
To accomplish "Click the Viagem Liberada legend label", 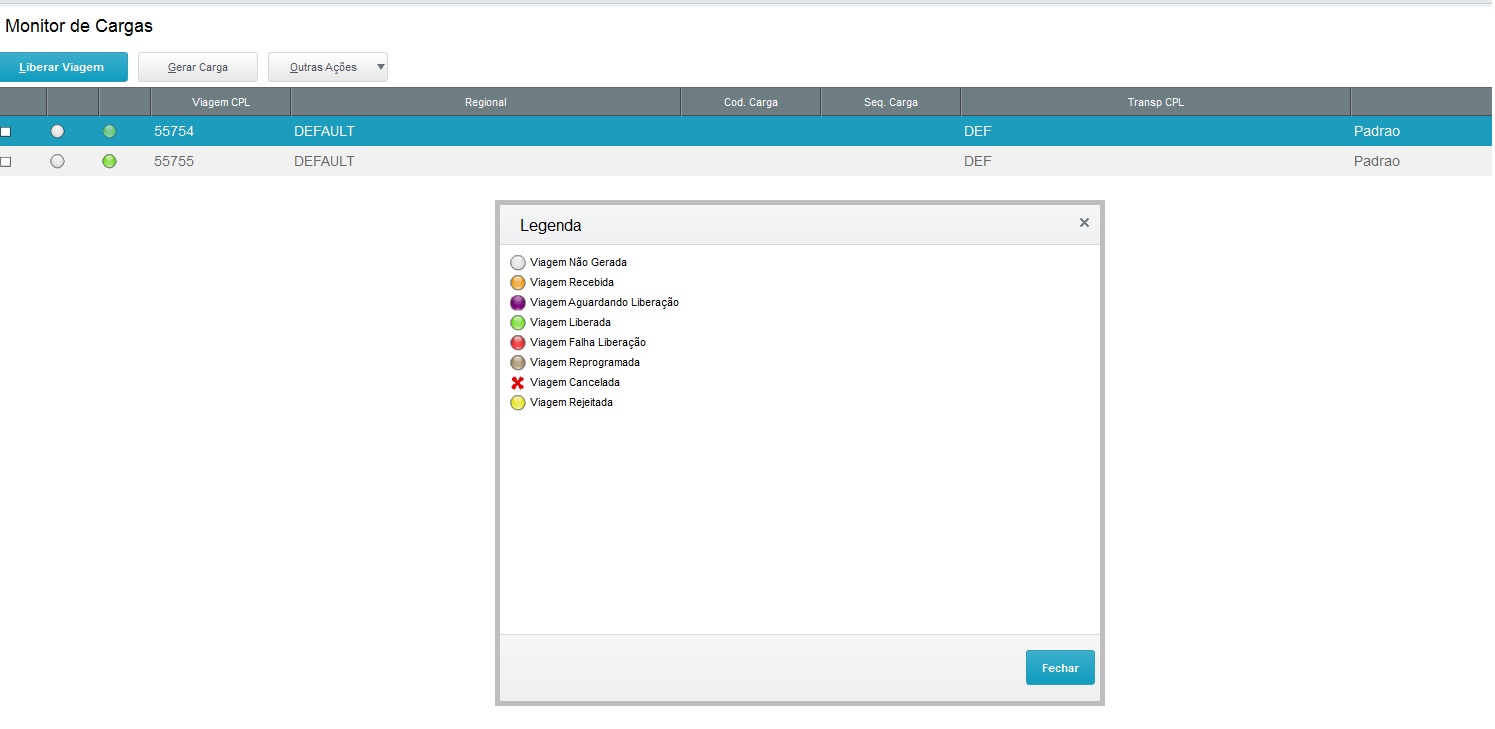I will pyautogui.click(x=571, y=322).
